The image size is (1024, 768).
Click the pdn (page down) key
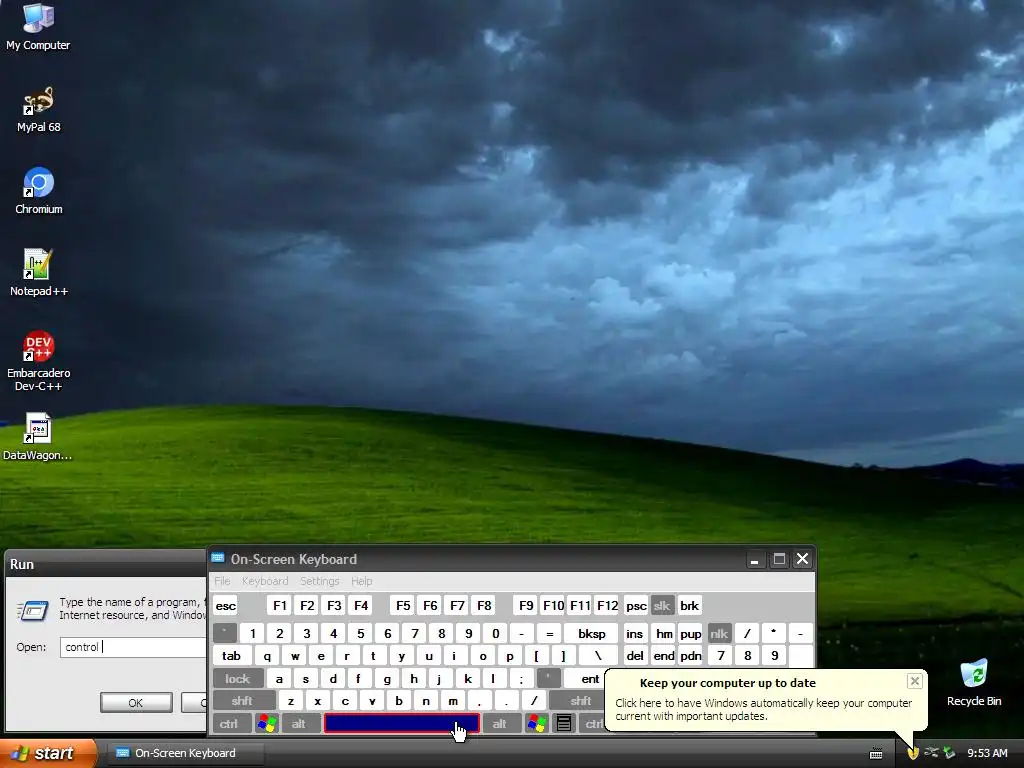tap(690, 656)
